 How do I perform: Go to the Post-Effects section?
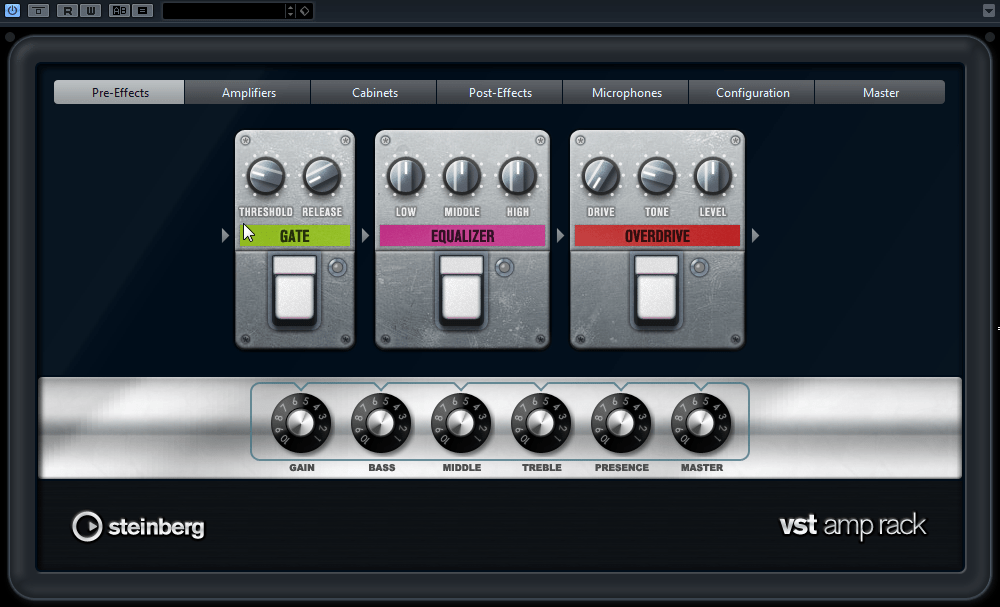click(x=499, y=92)
